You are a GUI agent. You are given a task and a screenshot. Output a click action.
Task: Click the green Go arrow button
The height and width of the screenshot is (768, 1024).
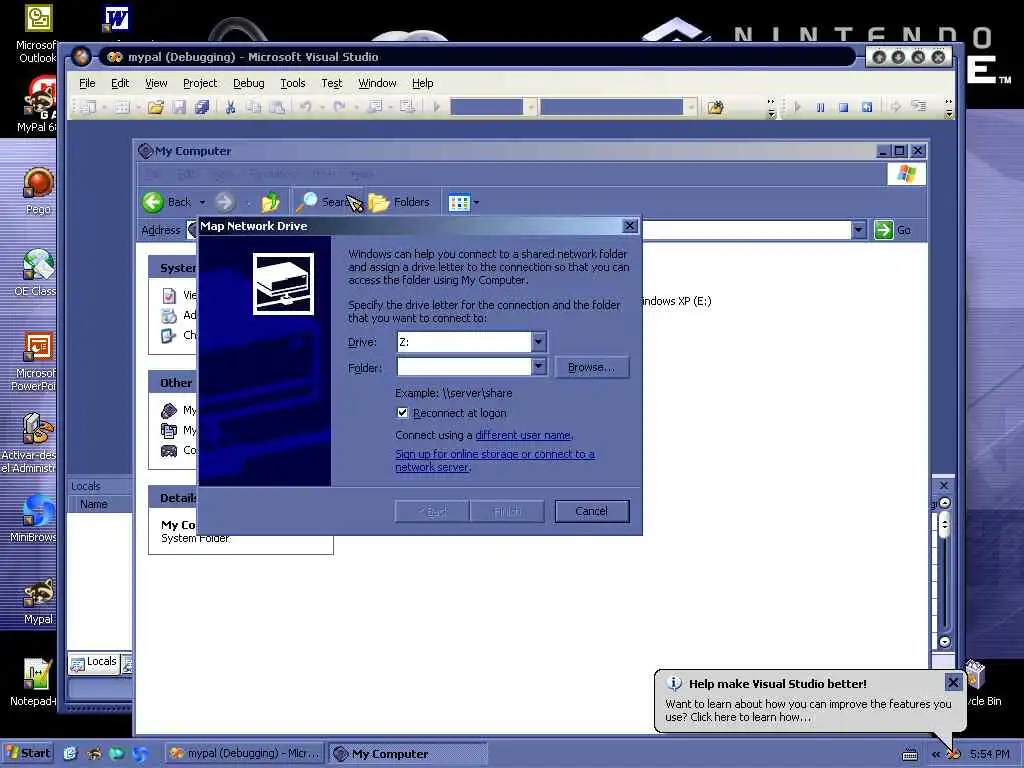pyautogui.click(x=884, y=230)
